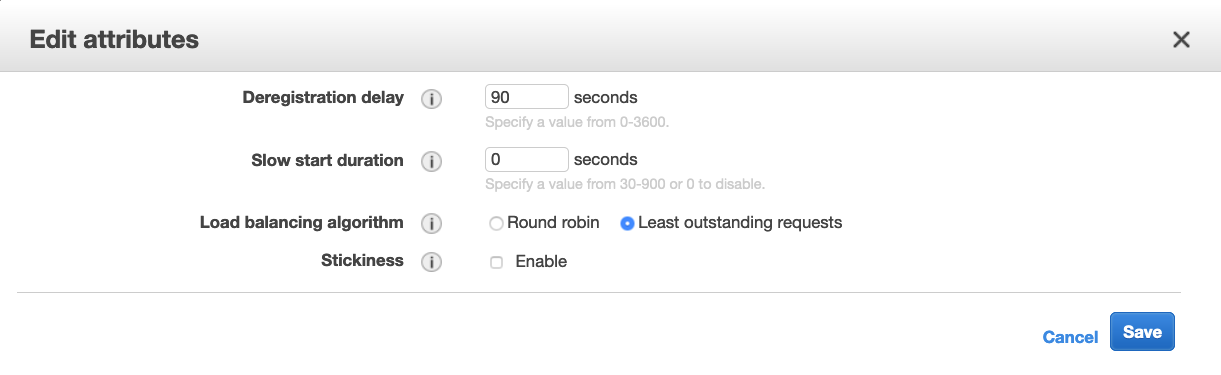Show info for Load balancing algorithm
The image size is (1221, 375).
(x=431, y=223)
